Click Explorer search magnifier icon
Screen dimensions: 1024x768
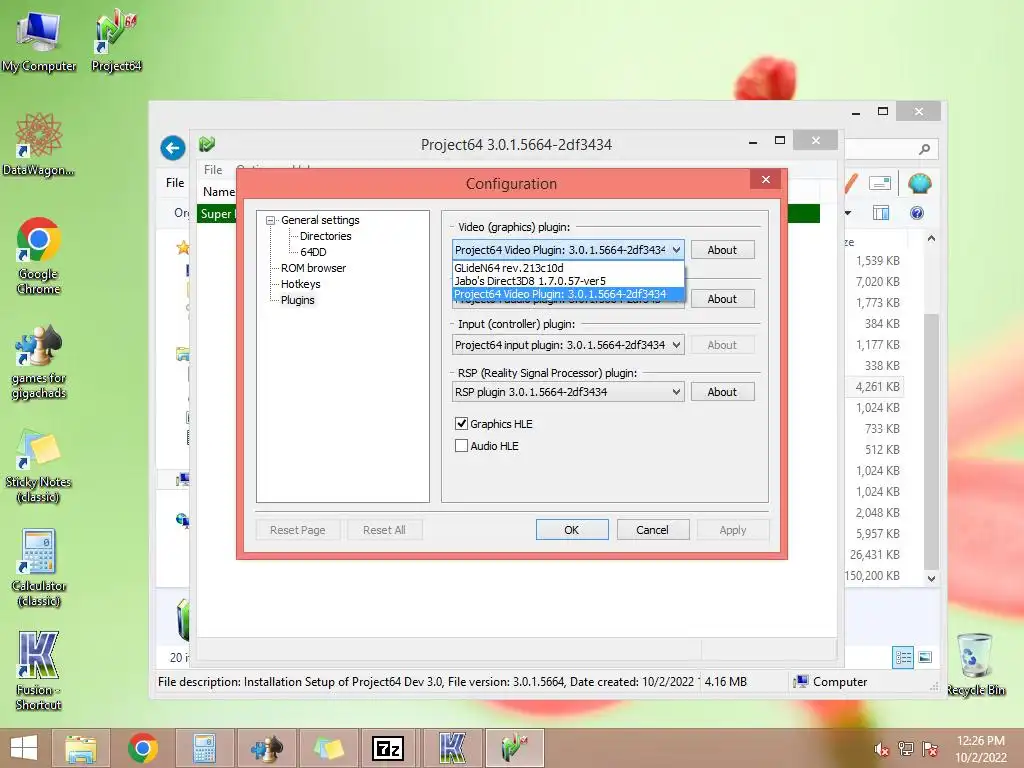924,150
